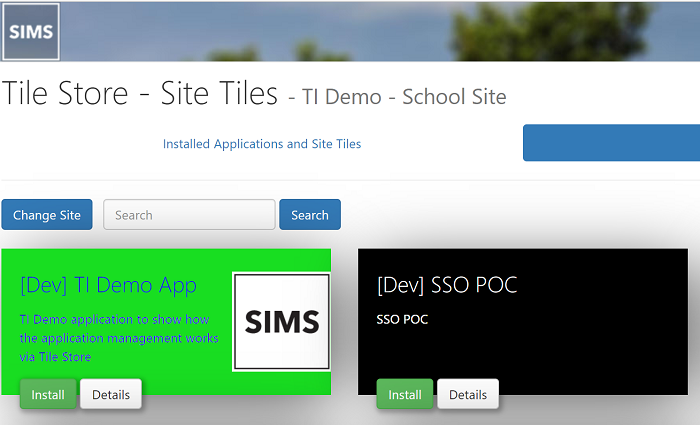Viewport: 700px width, 425px height.
Task: Click the 'SSO POC' description text
Action: [402, 320]
